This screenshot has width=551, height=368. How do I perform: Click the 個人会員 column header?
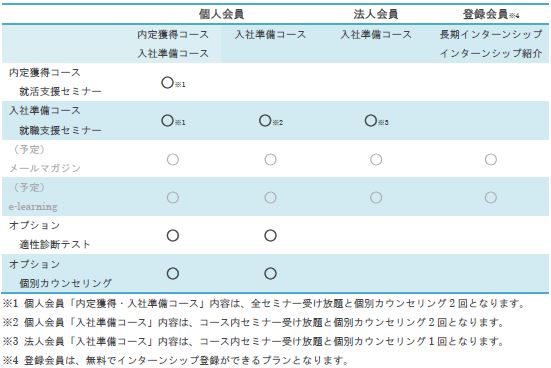click(x=221, y=14)
